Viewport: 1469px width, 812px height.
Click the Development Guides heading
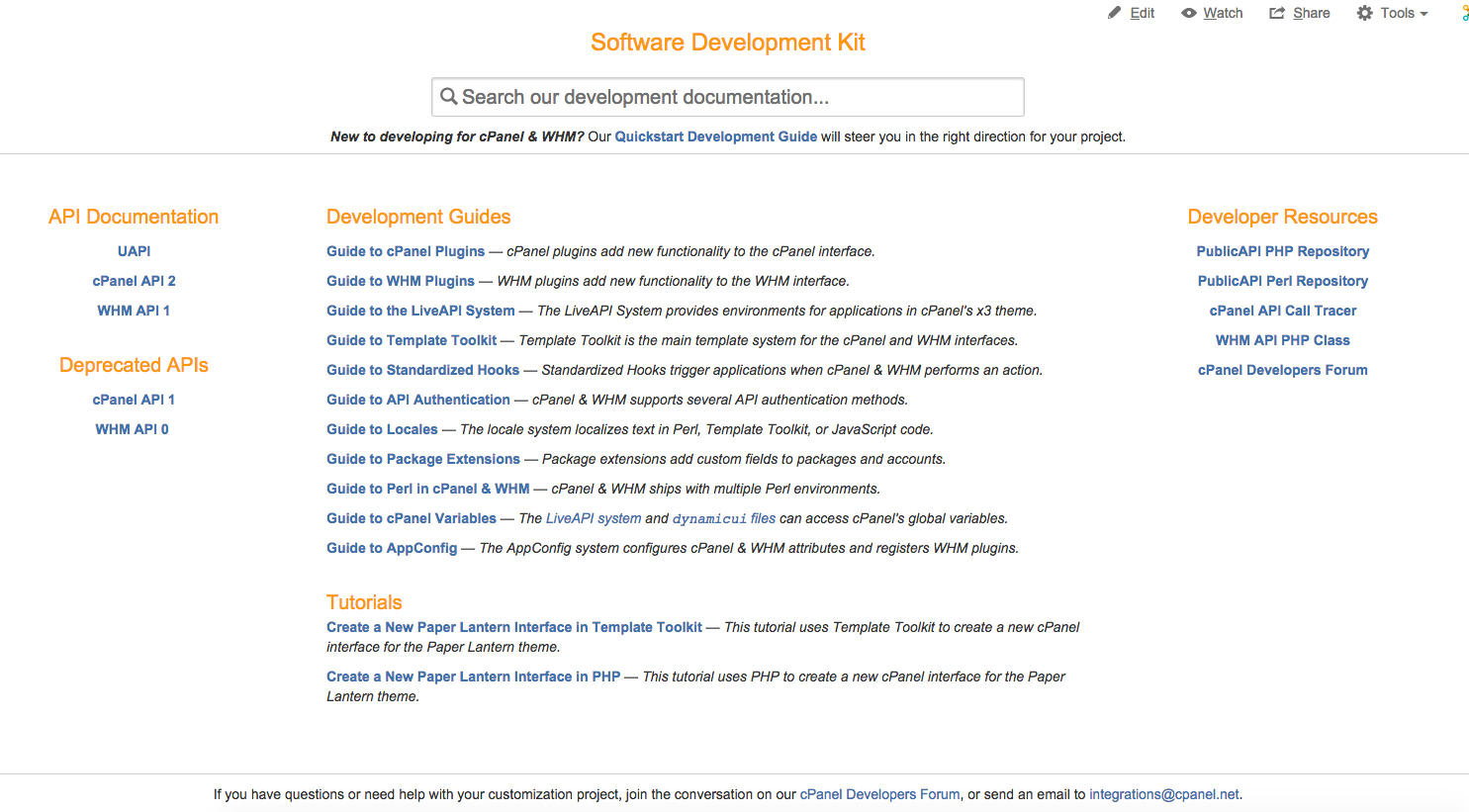point(418,217)
